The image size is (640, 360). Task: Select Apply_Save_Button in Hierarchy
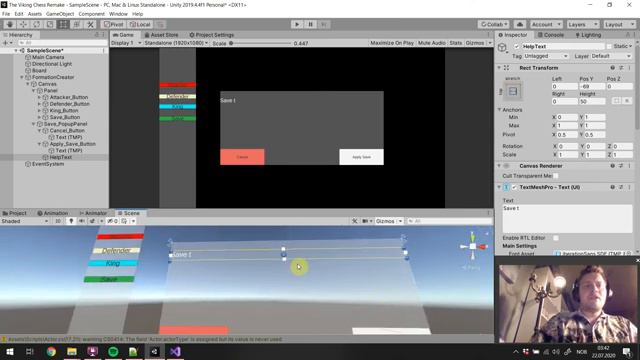(x=72, y=144)
